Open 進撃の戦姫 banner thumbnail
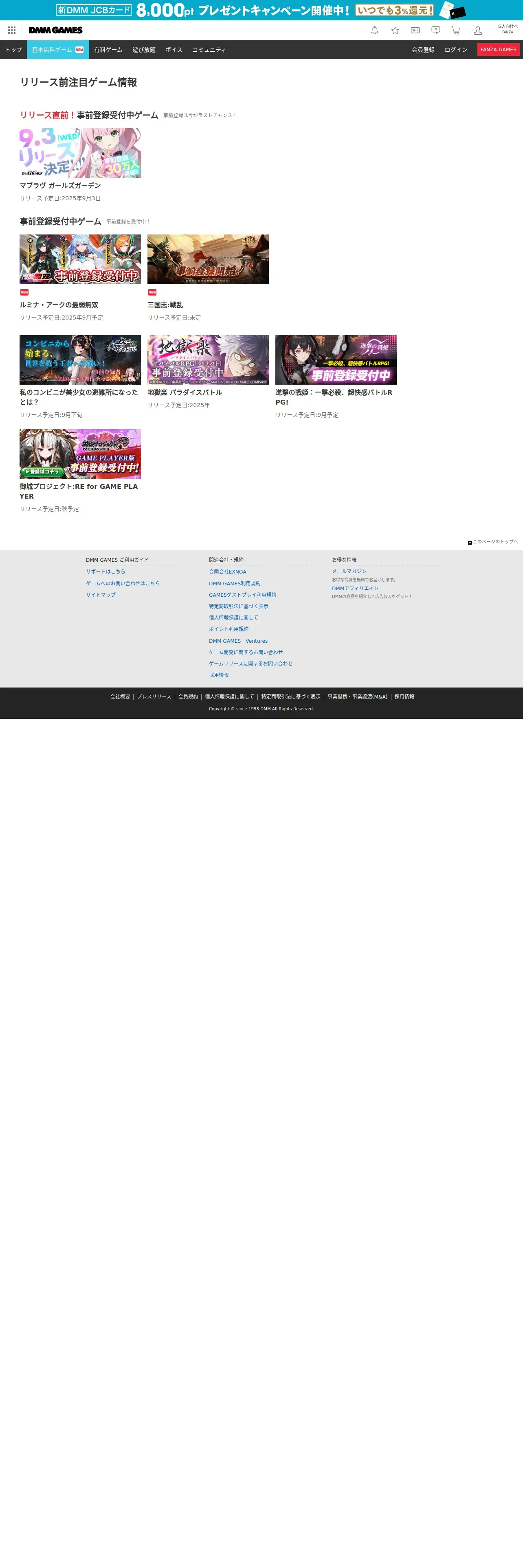The height and width of the screenshot is (1568, 523). 336,360
